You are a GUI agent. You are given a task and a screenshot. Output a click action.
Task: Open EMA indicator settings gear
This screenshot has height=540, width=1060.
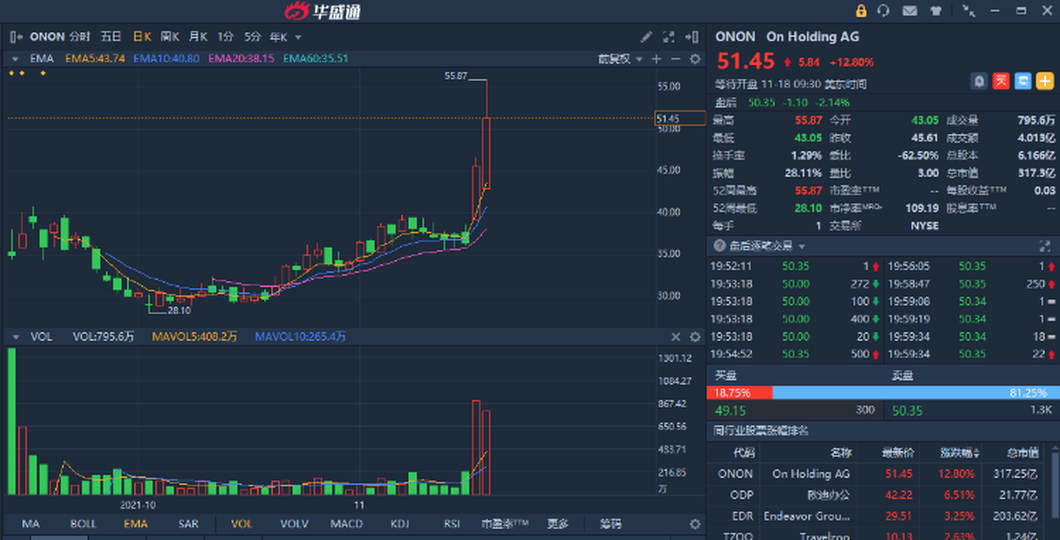tap(695, 59)
